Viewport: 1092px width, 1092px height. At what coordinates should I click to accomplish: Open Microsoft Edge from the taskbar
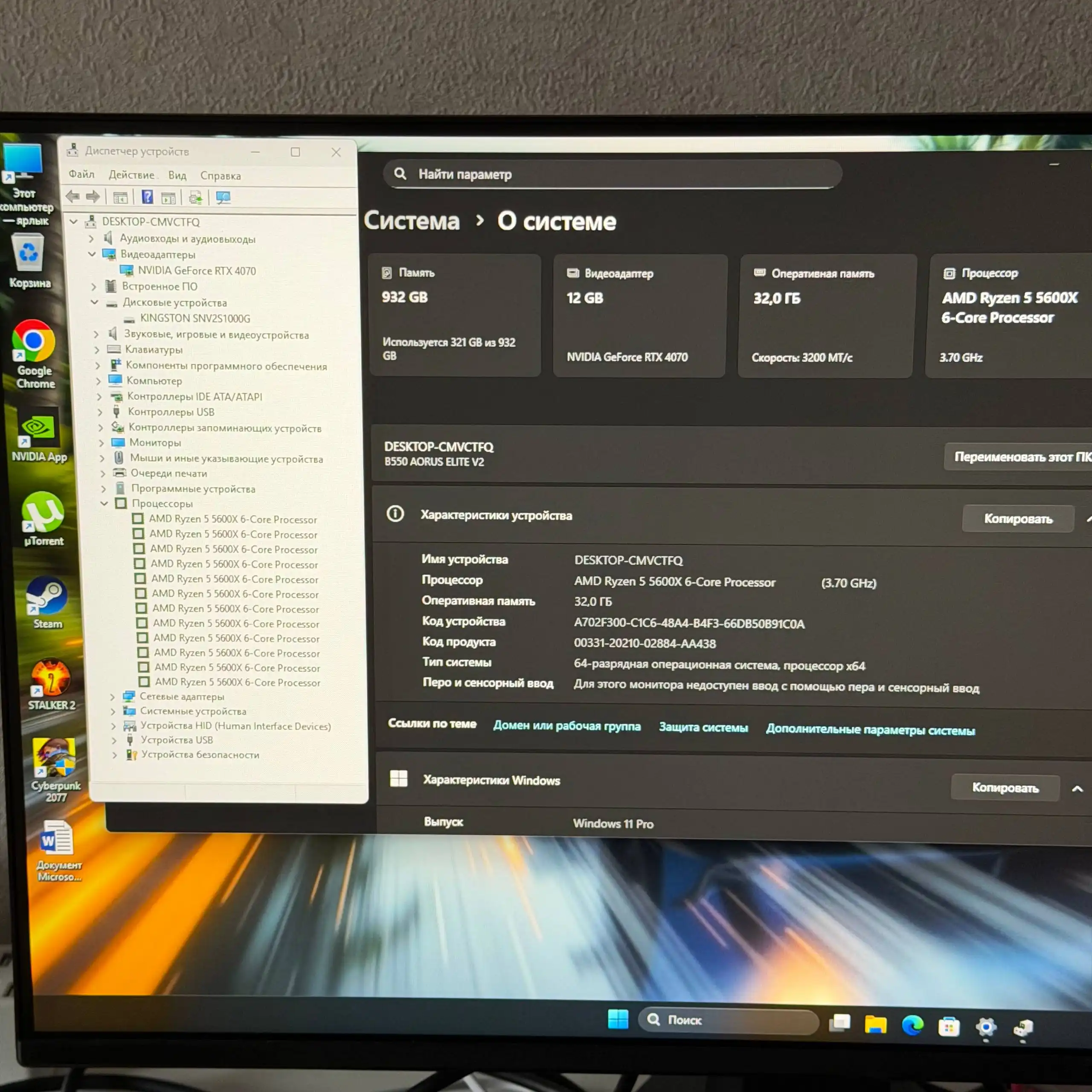(x=912, y=1025)
